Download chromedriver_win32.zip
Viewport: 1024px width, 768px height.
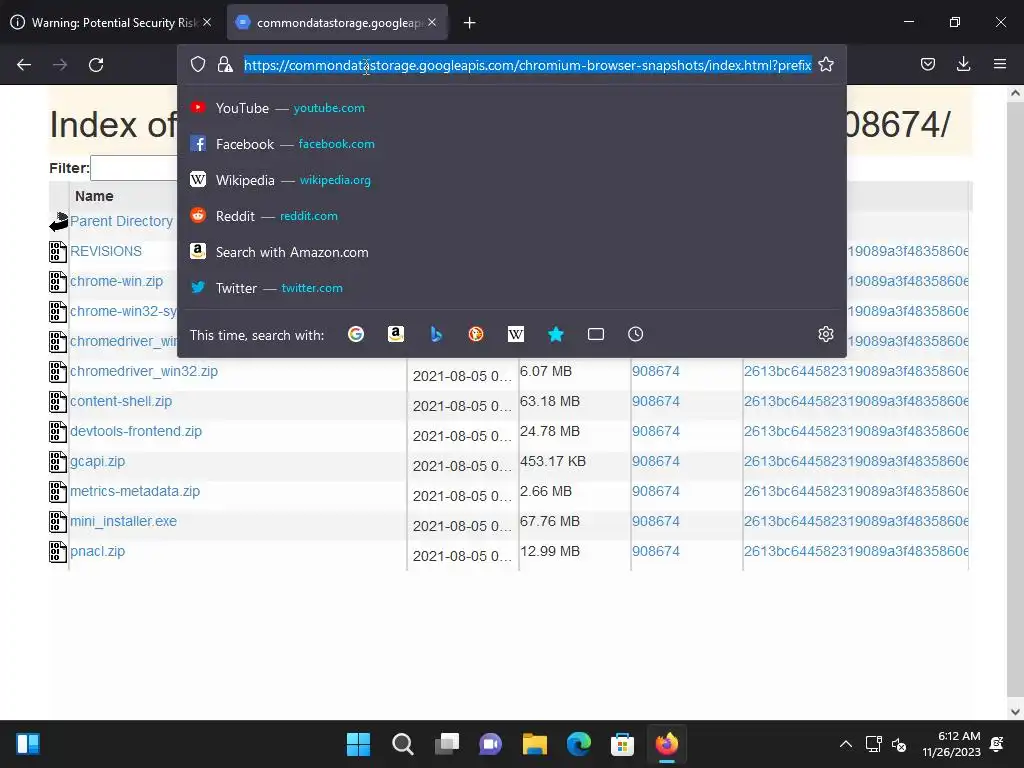(x=144, y=372)
